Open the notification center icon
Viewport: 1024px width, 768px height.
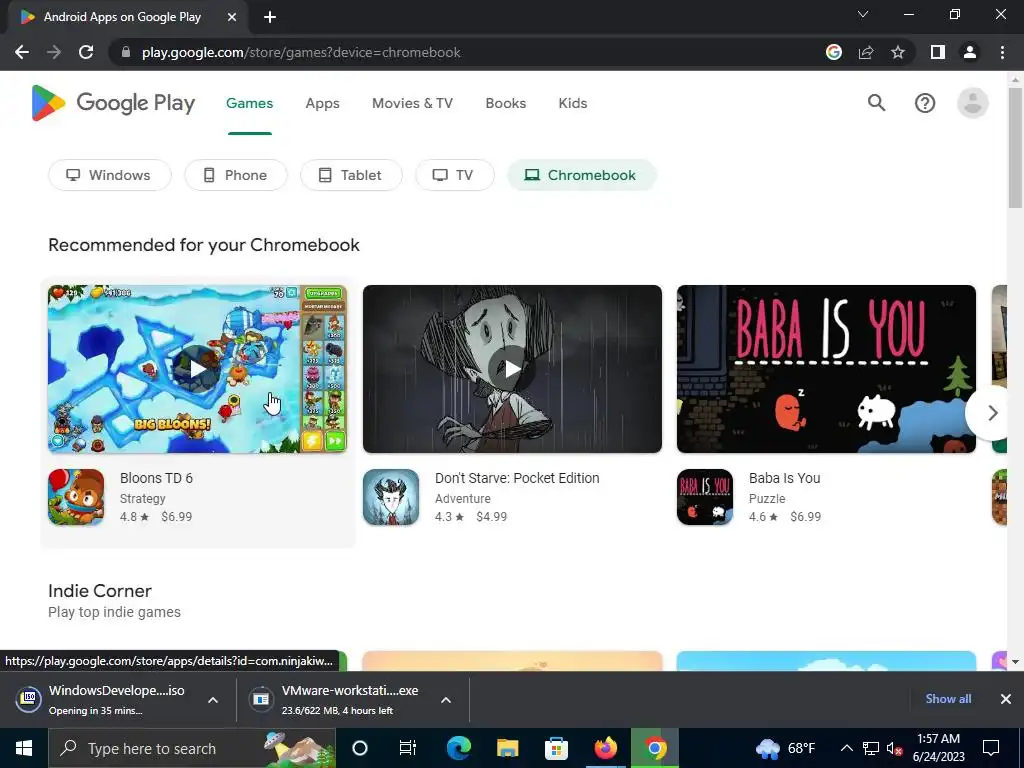[991, 748]
